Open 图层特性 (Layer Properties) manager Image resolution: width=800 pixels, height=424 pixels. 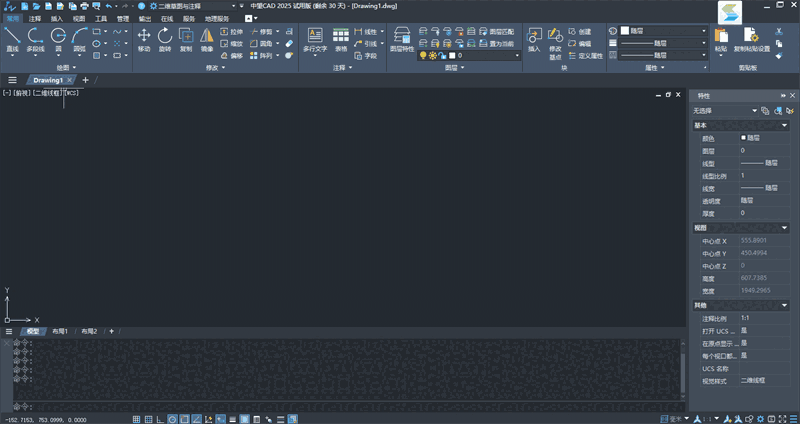(402, 40)
